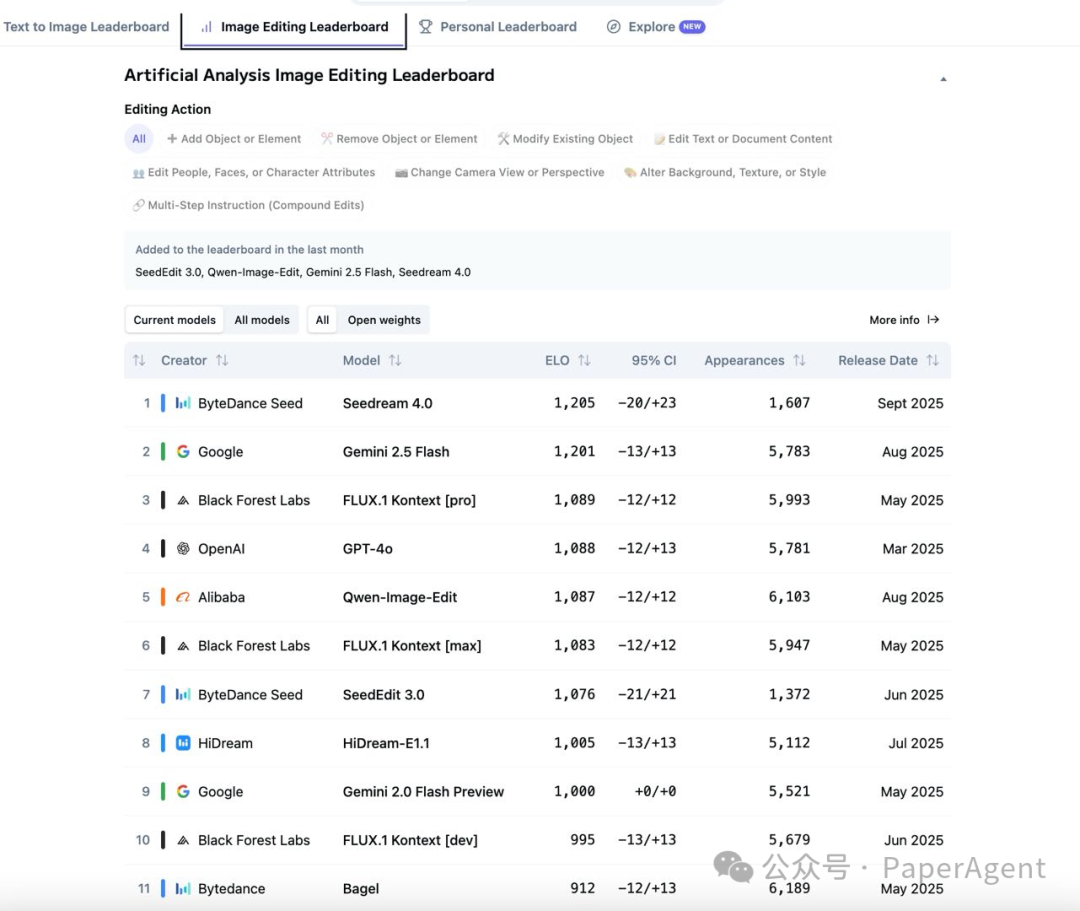Open the Bagel model entry
1080x911 pixels.
pos(361,889)
